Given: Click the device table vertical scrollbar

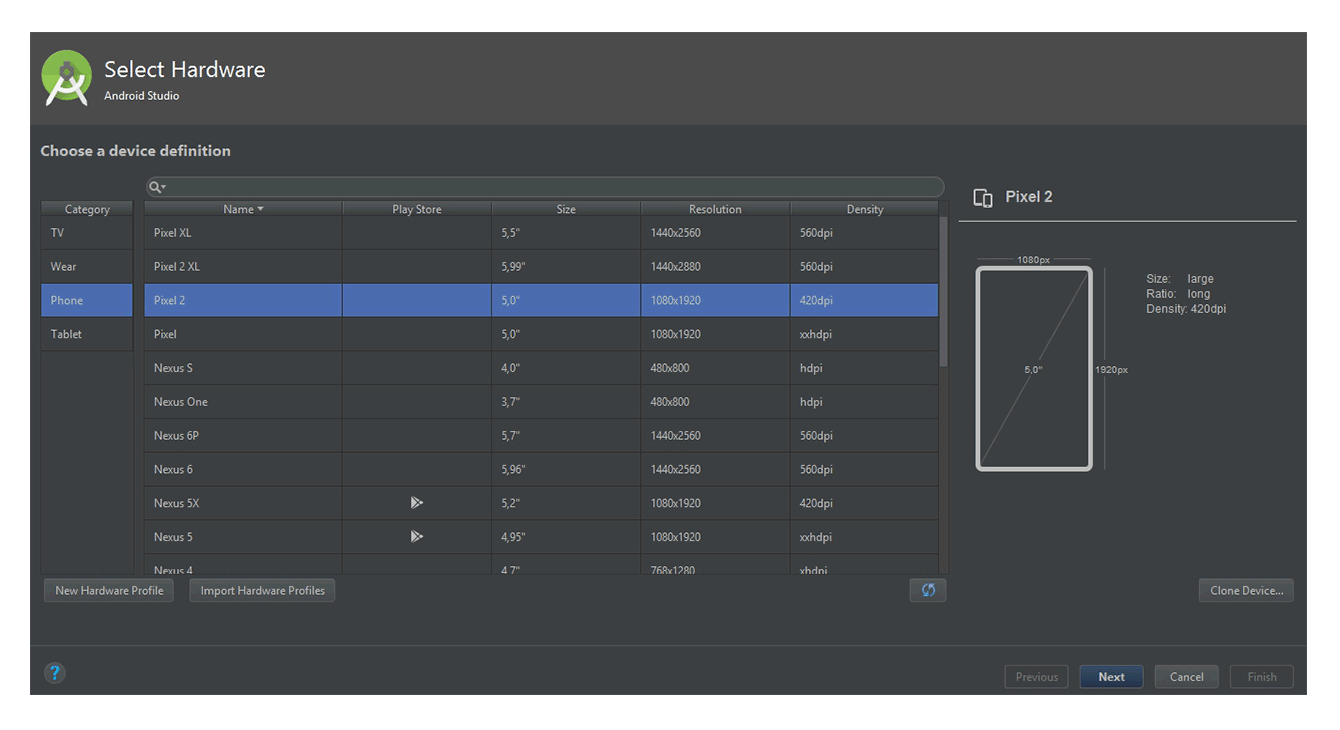Looking at the screenshot, I should point(944,290).
